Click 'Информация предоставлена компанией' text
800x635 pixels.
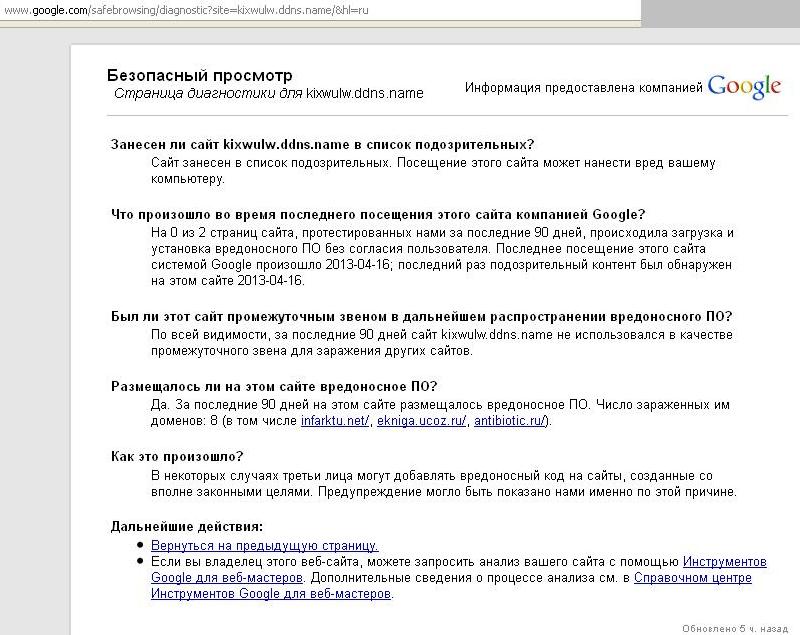(583, 88)
